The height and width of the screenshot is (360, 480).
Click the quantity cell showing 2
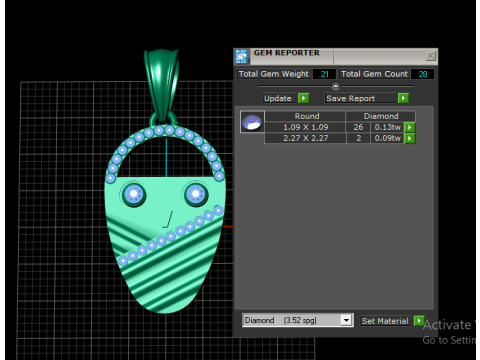coord(358,138)
